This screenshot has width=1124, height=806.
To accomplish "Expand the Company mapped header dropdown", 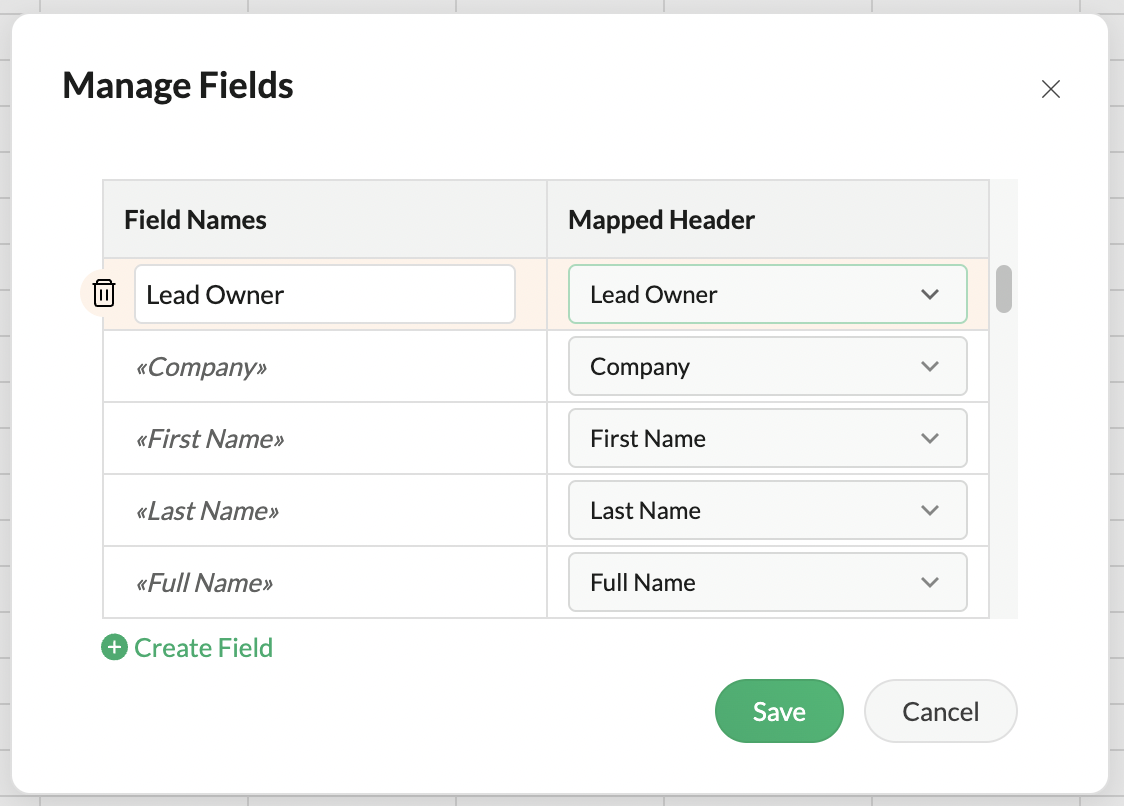I will (767, 366).
